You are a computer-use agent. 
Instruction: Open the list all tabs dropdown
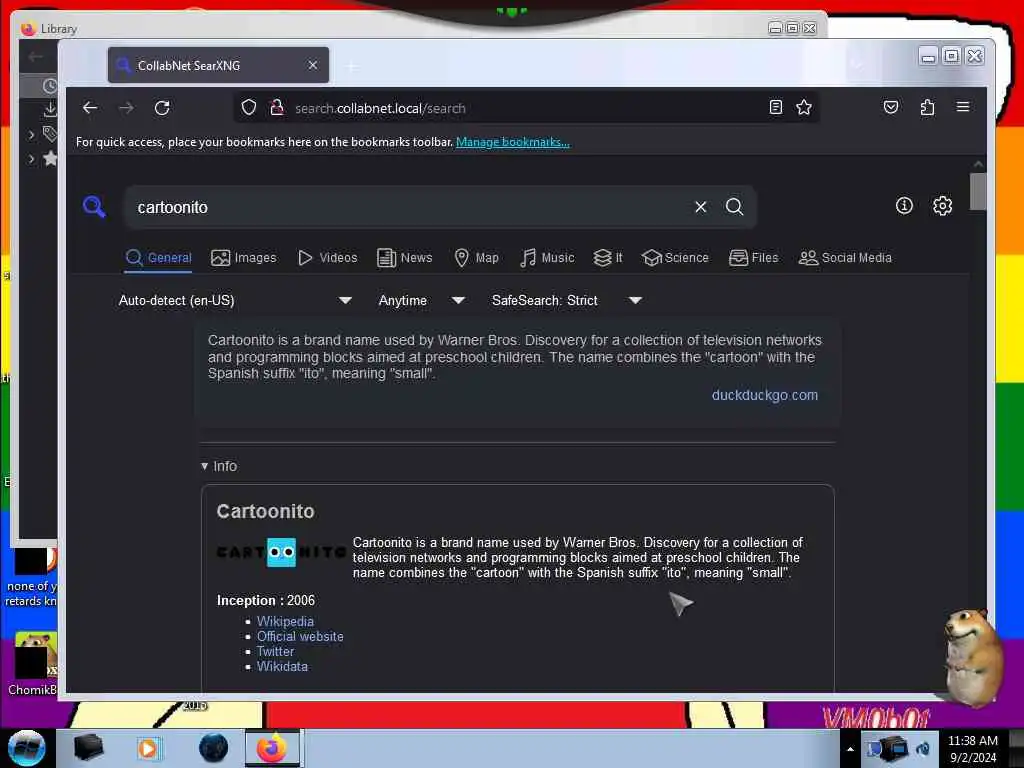(x=857, y=65)
